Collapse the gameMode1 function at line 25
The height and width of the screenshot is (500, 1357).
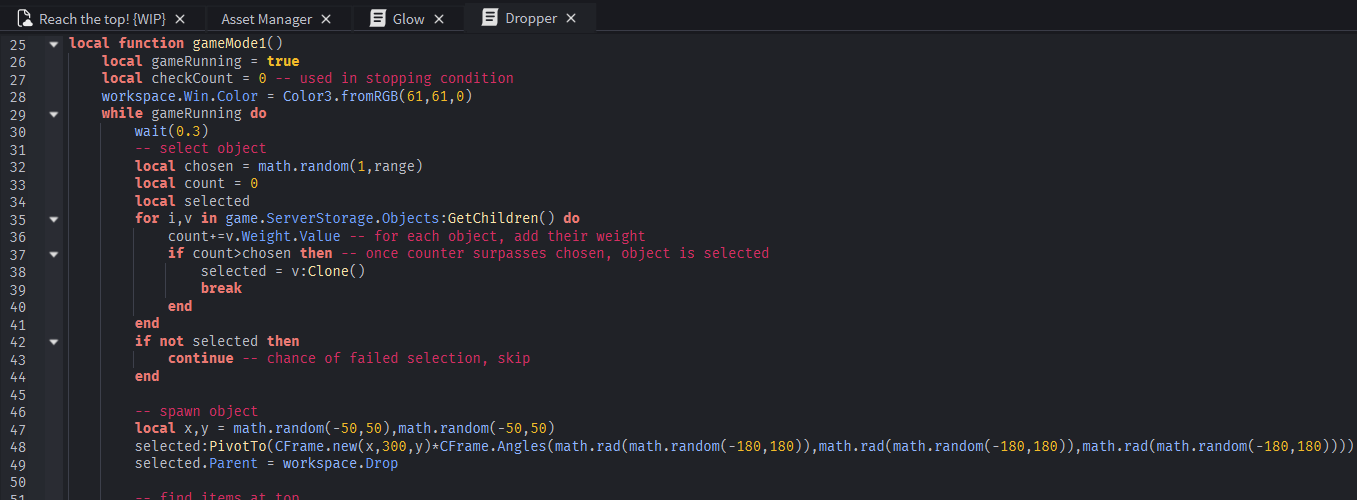53,44
